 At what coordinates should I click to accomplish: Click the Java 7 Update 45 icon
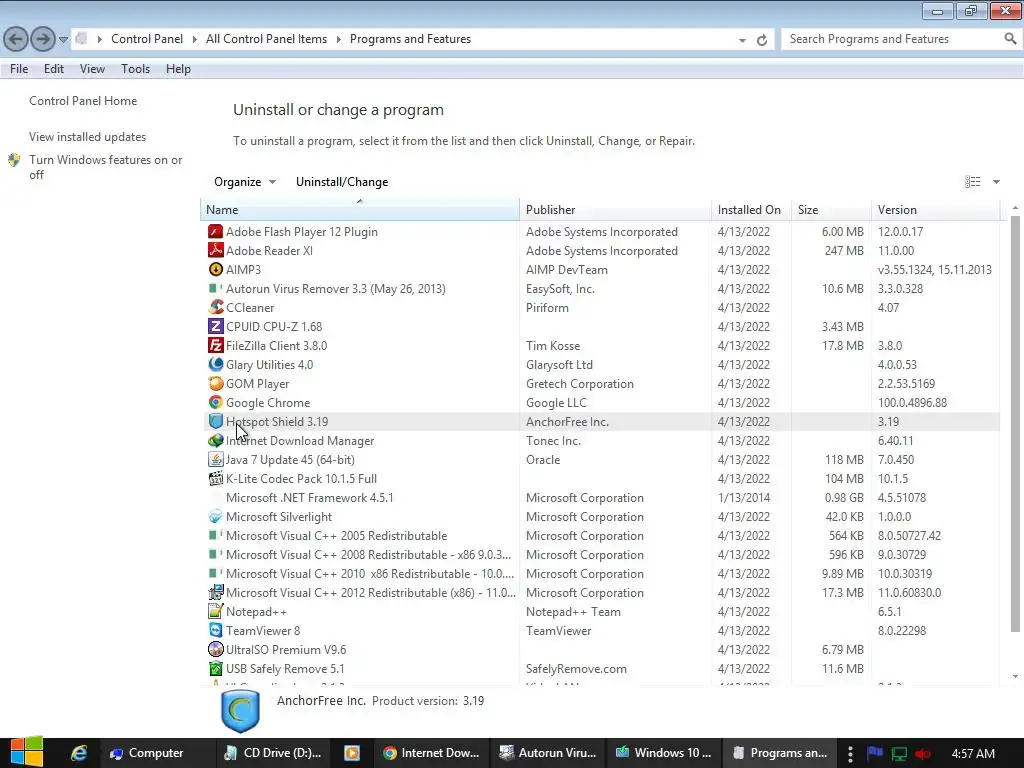(x=215, y=460)
